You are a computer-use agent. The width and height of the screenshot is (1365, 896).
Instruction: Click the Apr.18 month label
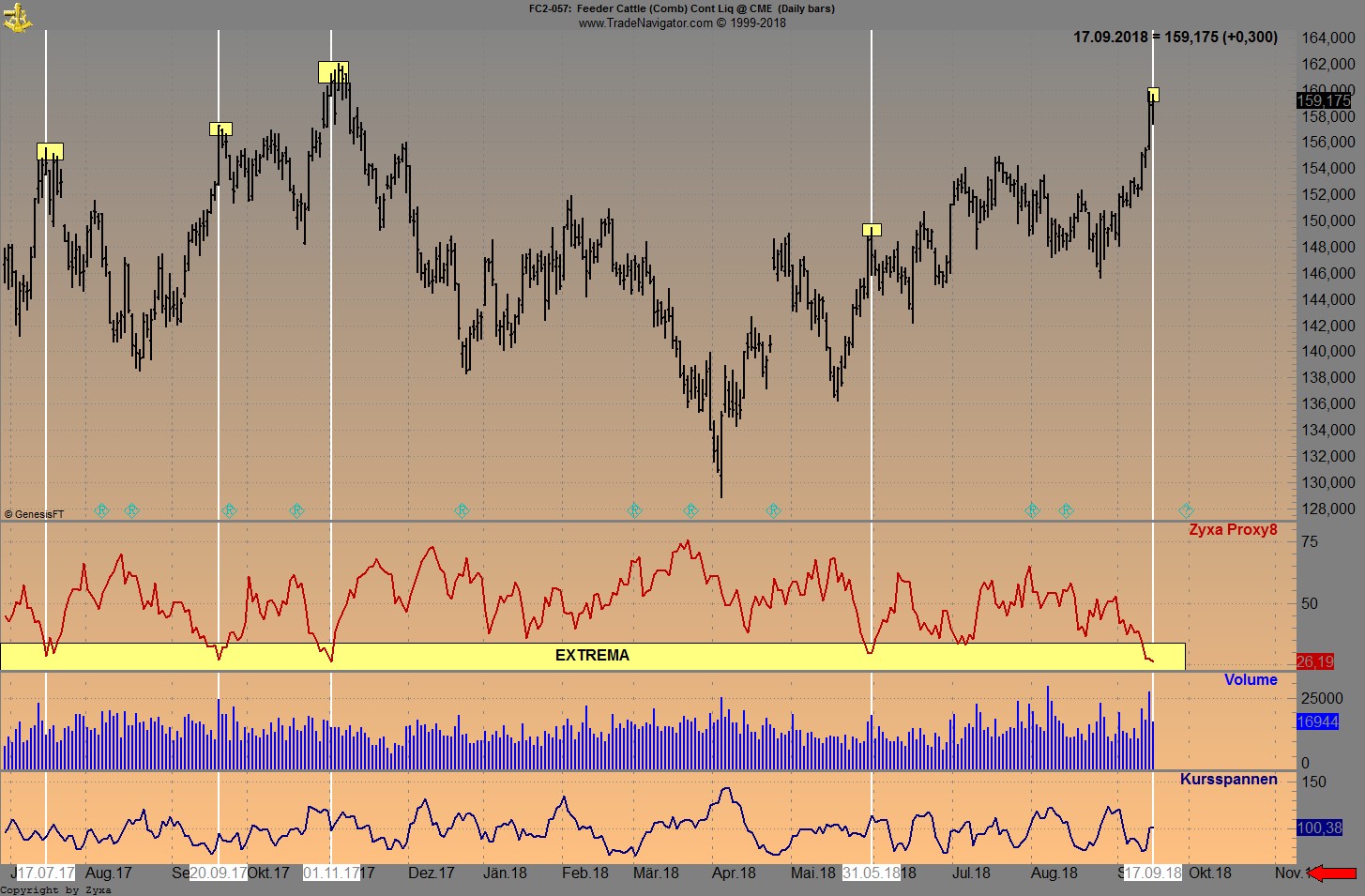[734, 873]
